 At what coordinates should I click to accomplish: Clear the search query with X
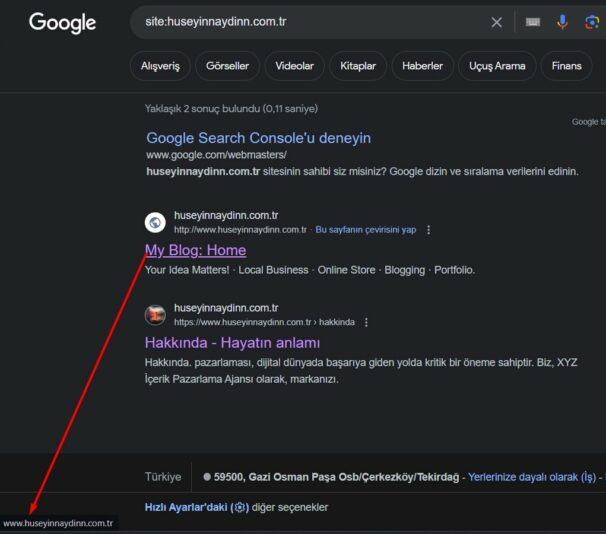(497, 22)
